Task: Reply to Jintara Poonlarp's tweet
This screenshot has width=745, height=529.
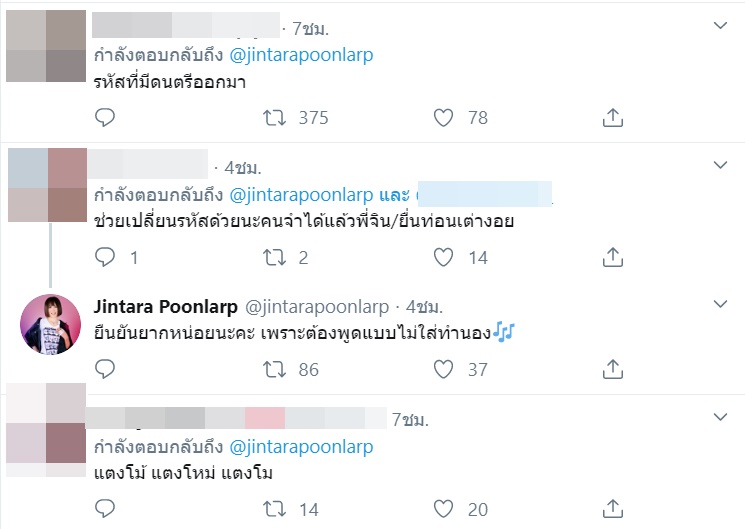Action: tap(106, 370)
